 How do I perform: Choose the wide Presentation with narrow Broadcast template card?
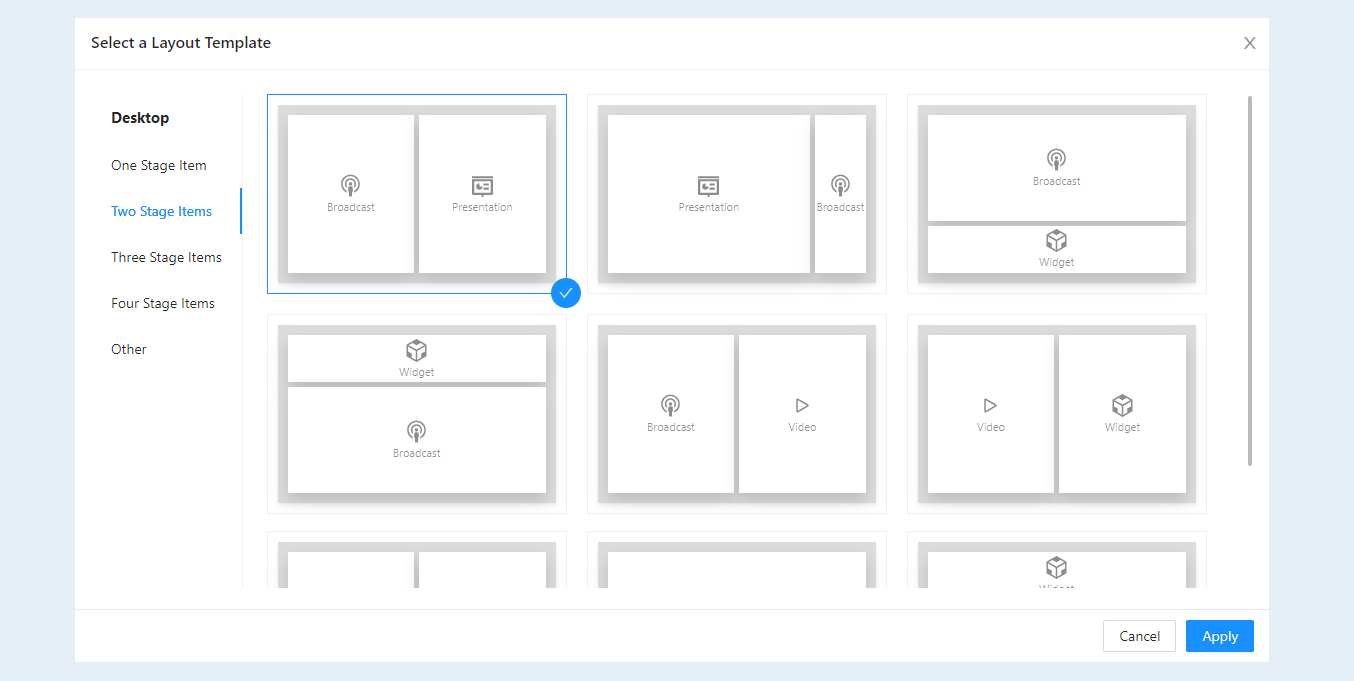(737, 194)
